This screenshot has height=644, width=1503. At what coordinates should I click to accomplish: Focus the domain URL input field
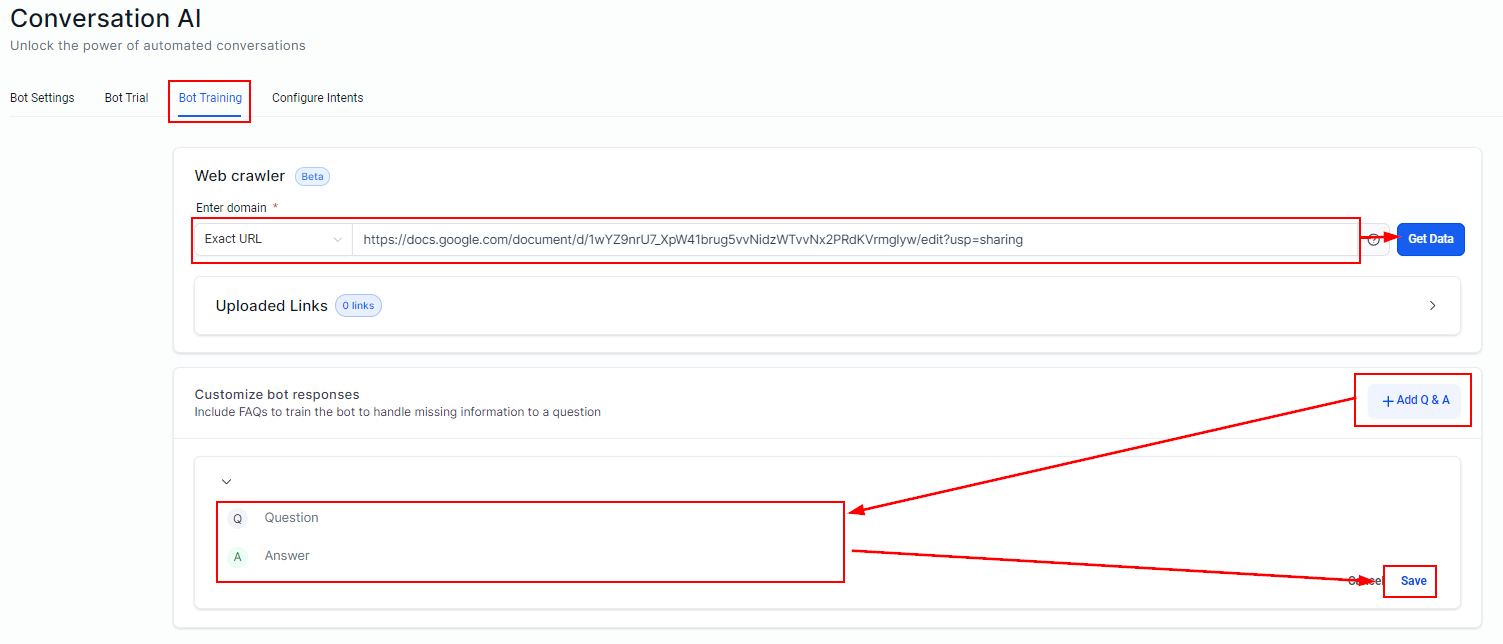[850, 240]
